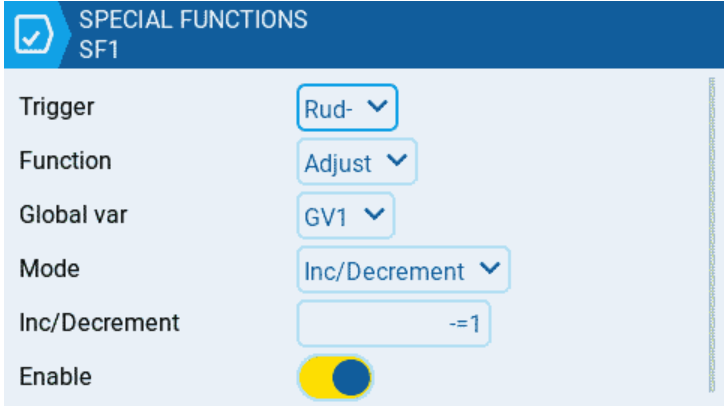Image resolution: width=724 pixels, height=406 pixels.
Task: Open the Function dropdown set to Adjust
Action: point(357,161)
